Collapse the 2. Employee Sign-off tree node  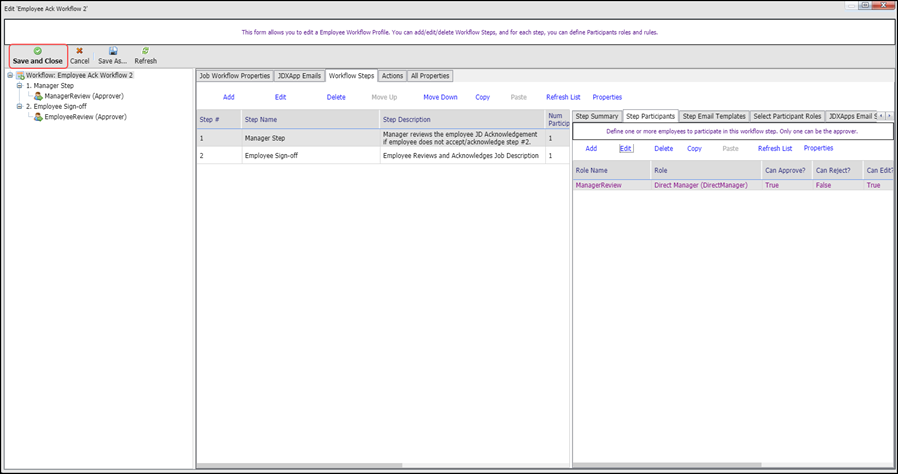[19, 106]
